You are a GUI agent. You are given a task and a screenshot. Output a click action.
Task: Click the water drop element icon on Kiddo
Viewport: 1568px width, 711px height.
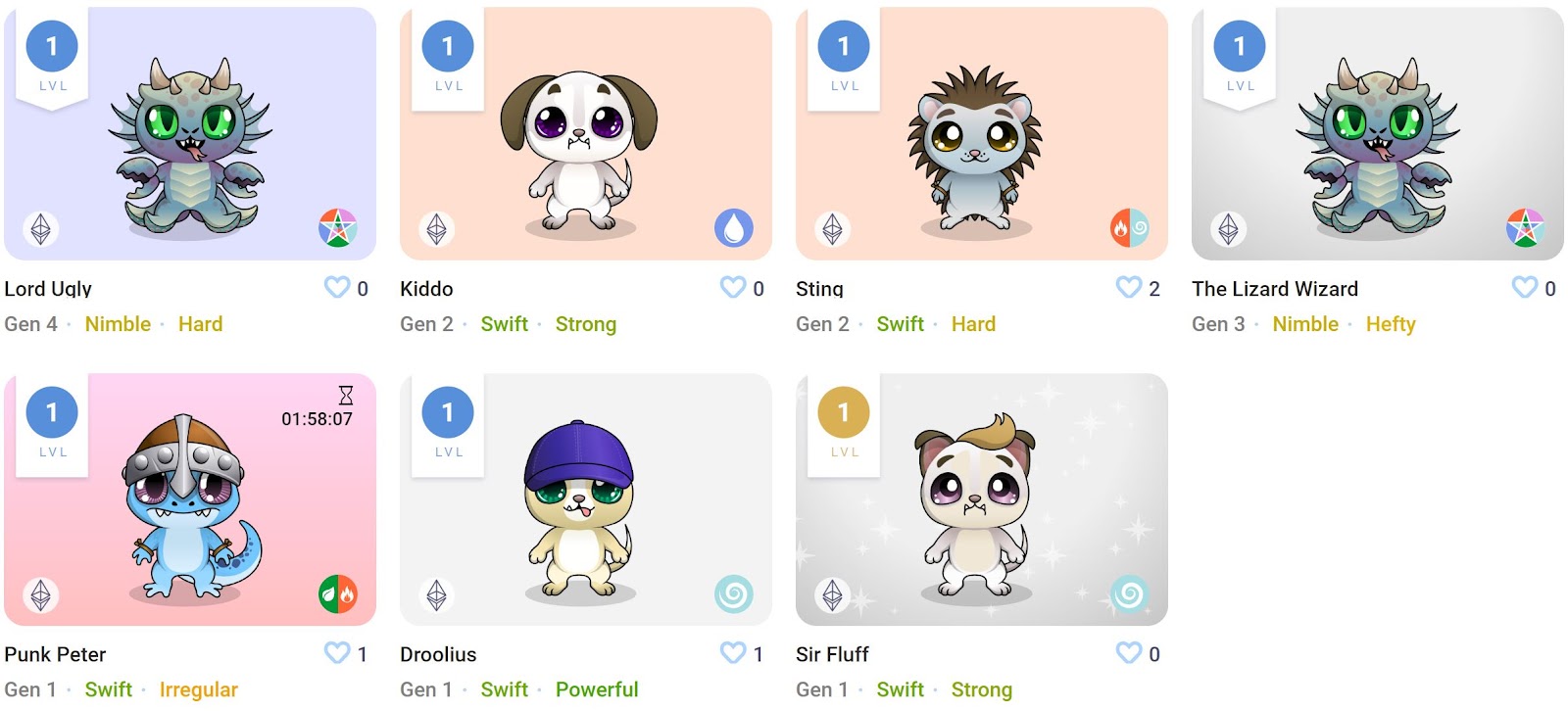(x=734, y=228)
